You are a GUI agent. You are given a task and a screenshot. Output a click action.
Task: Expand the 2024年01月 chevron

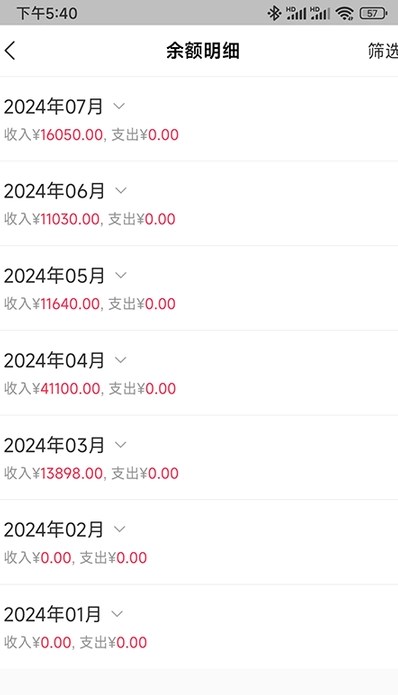(x=117, y=614)
